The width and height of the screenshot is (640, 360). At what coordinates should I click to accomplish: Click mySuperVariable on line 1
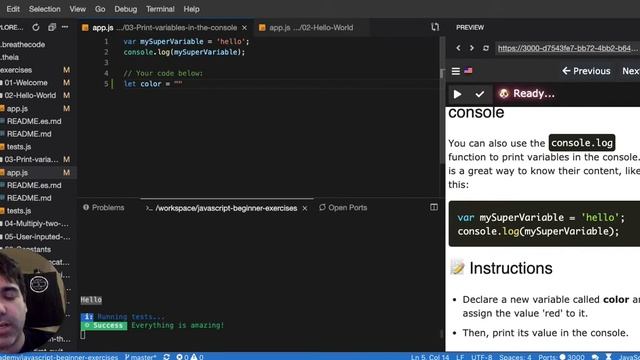(171, 42)
